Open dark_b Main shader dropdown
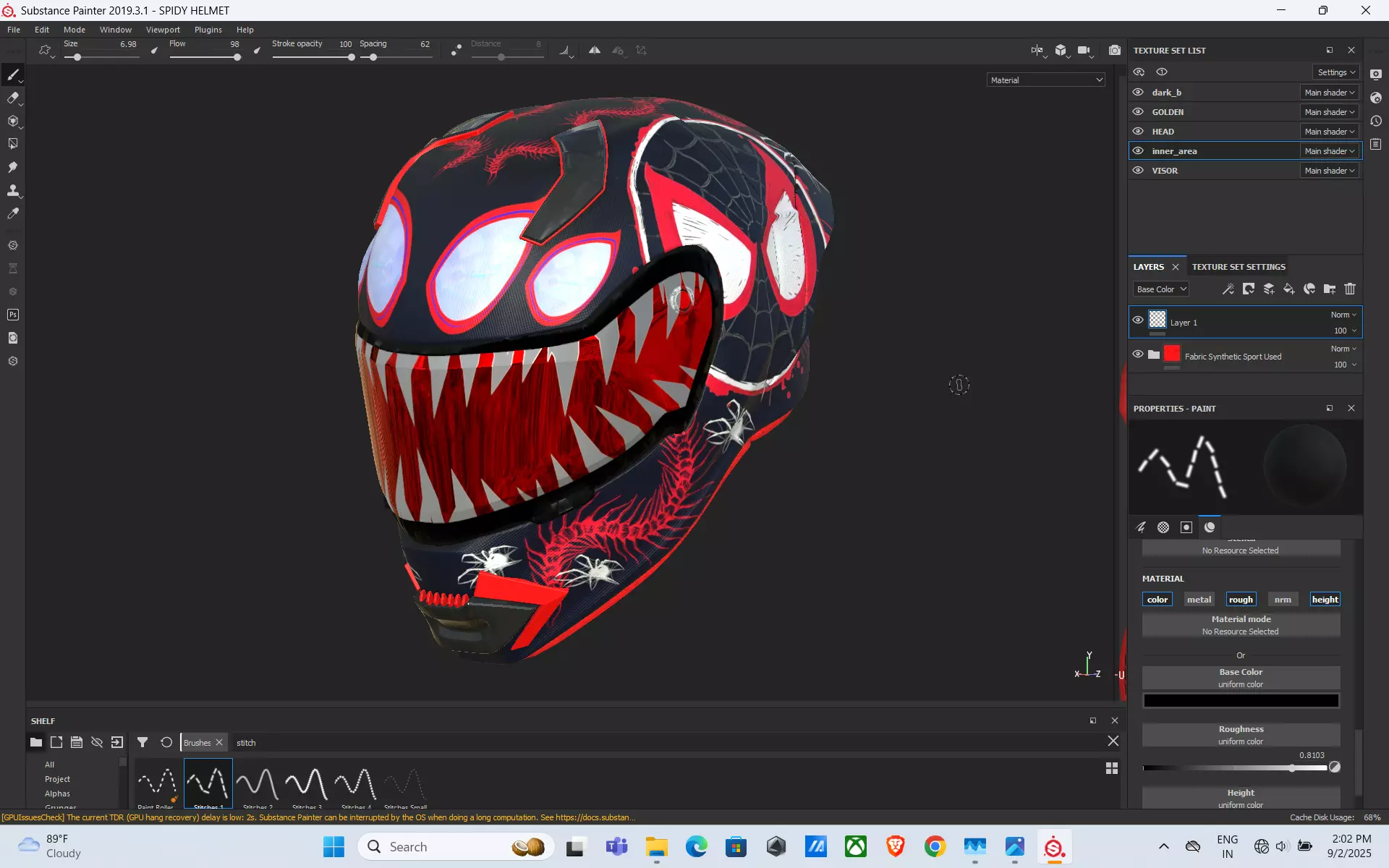The image size is (1389, 868). pyautogui.click(x=1329, y=93)
